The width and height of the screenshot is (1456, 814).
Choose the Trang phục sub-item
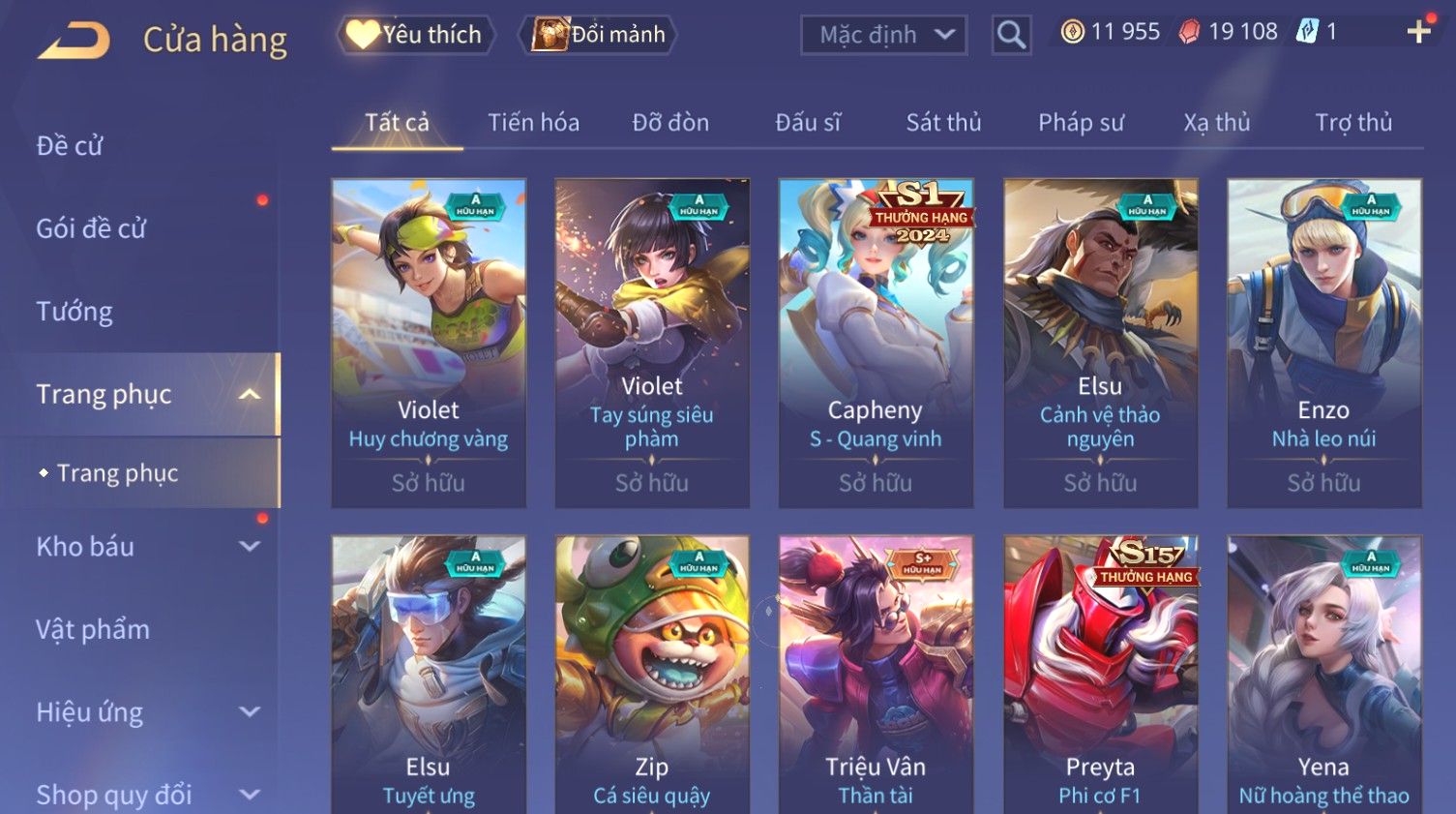tap(117, 473)
